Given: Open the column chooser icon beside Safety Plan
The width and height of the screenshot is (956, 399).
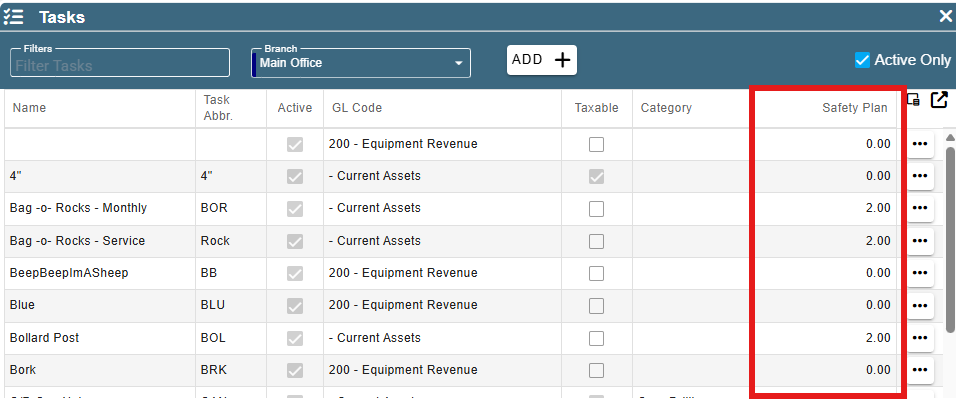Looking at the screenshot, I should click(x=913, y=100).
